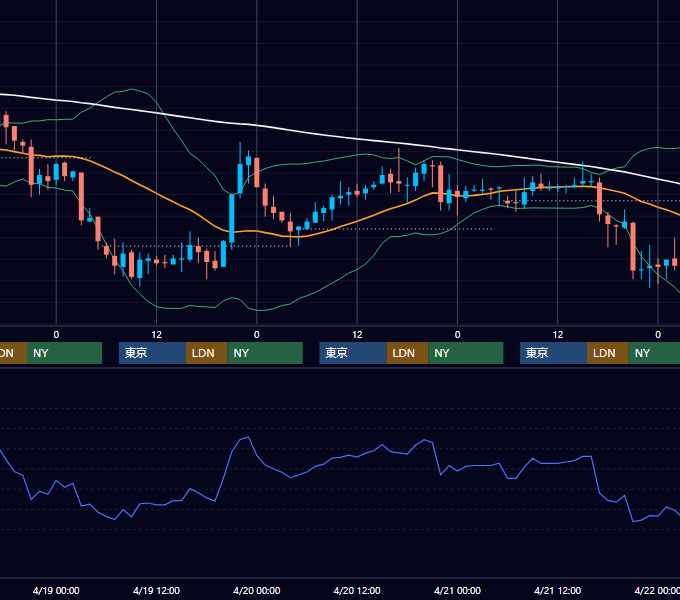Click hour label 12 above 4/19 東京 block
Image resolution: width=680 pixels, height=600 pixels.
pyautogui.click(x=157, y=335)
